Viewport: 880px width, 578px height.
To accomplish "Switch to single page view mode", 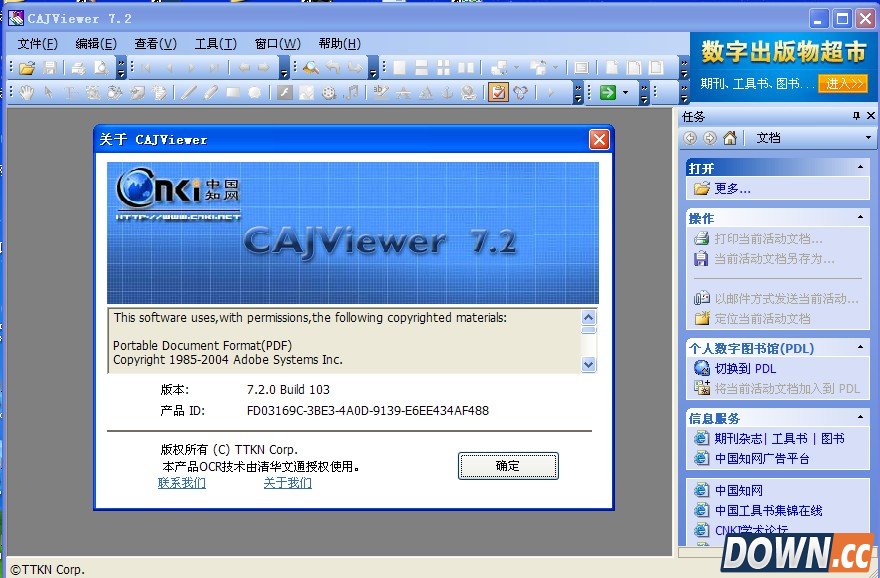I will 398,67.
